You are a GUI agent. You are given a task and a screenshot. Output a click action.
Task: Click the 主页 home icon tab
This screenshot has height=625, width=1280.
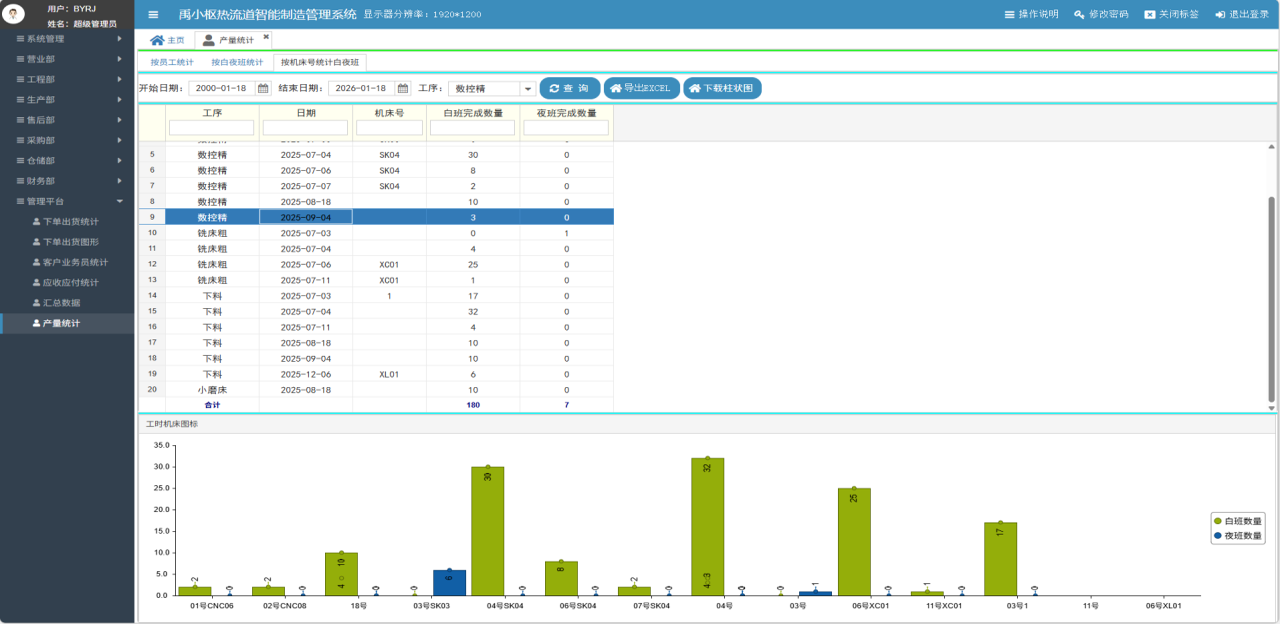(x=166, y=40)
